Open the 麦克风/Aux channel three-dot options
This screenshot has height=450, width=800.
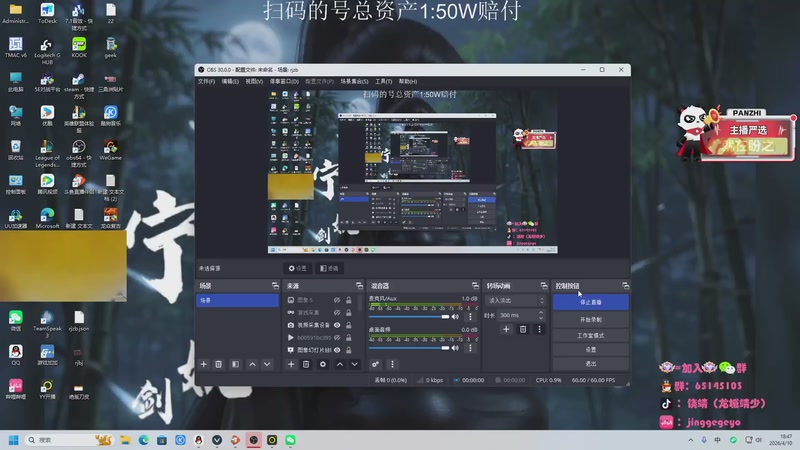[x=470, y=317]
